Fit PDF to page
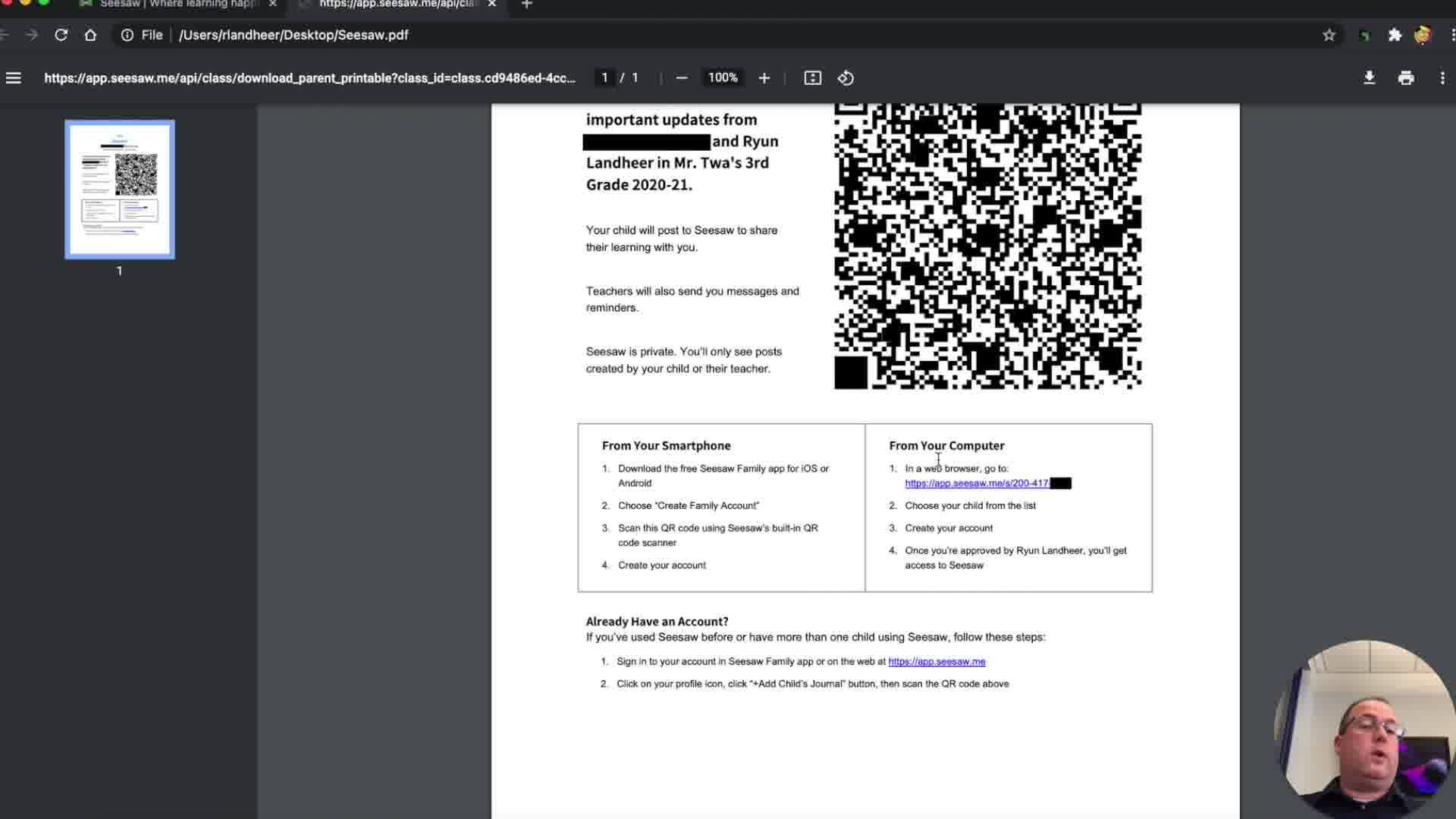 [812, 78]
